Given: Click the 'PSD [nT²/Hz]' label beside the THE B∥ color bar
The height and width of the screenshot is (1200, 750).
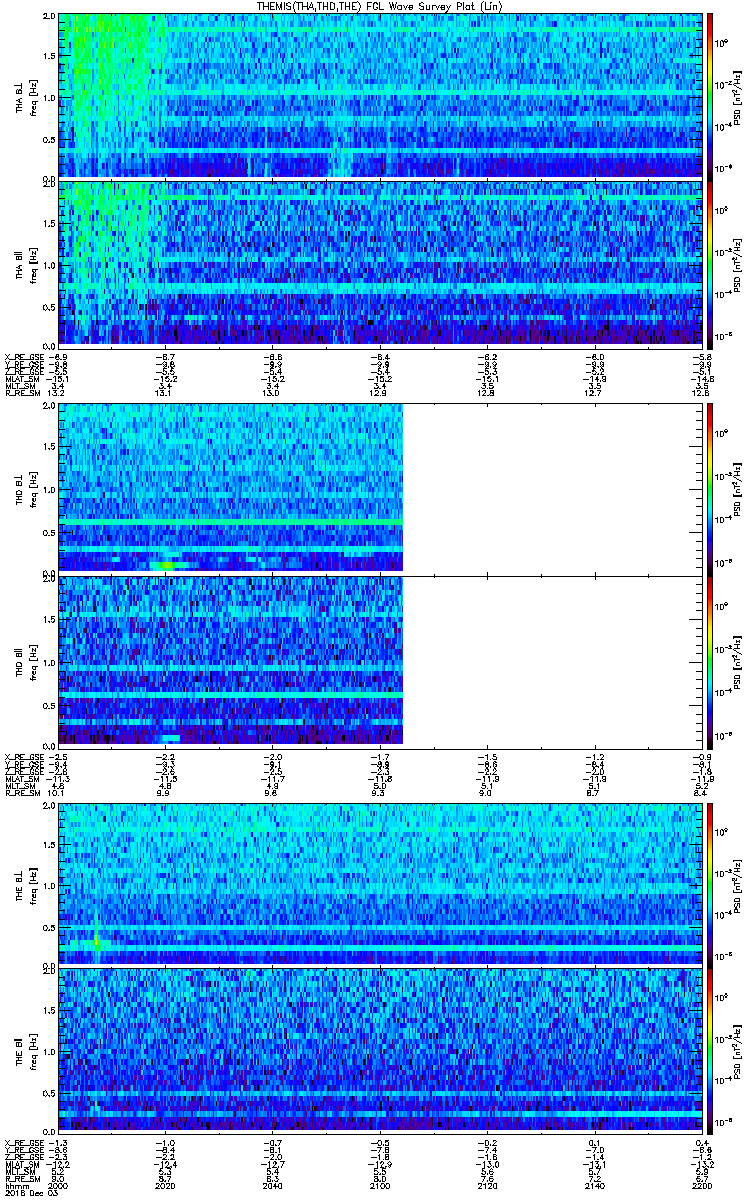Looking at the screenshot, I should tap(737, 1050).
